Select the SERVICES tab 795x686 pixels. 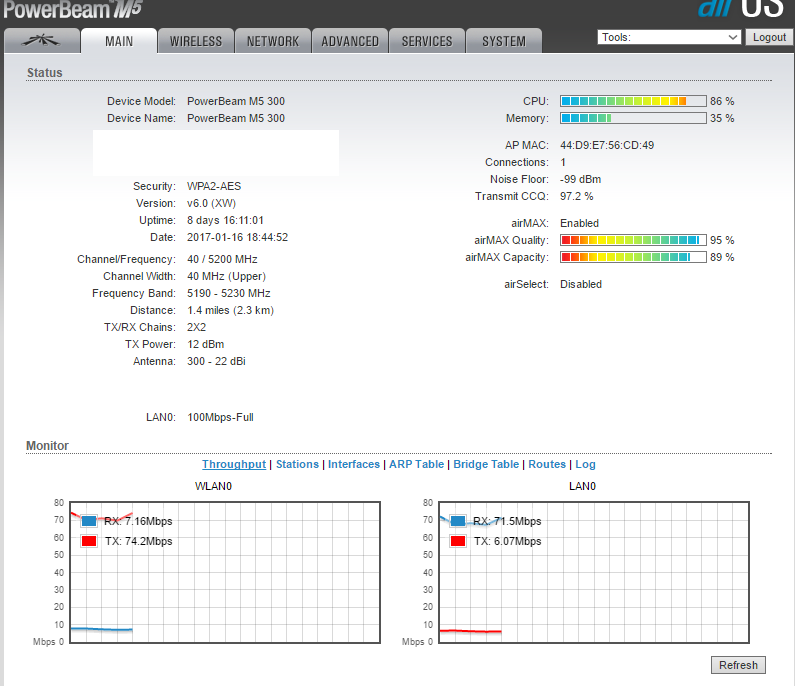click(427, 41)
